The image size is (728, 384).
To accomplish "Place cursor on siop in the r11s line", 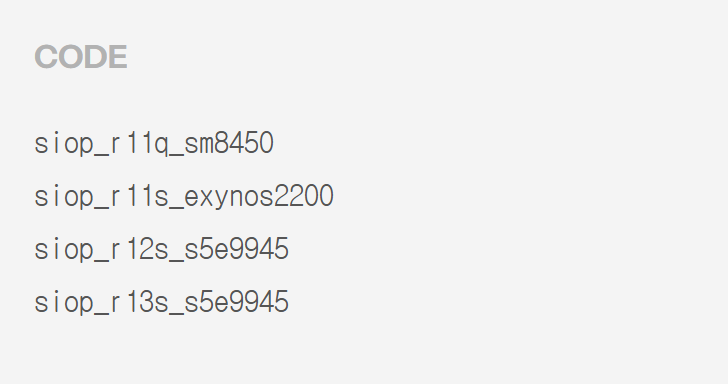I will [64, 196].
